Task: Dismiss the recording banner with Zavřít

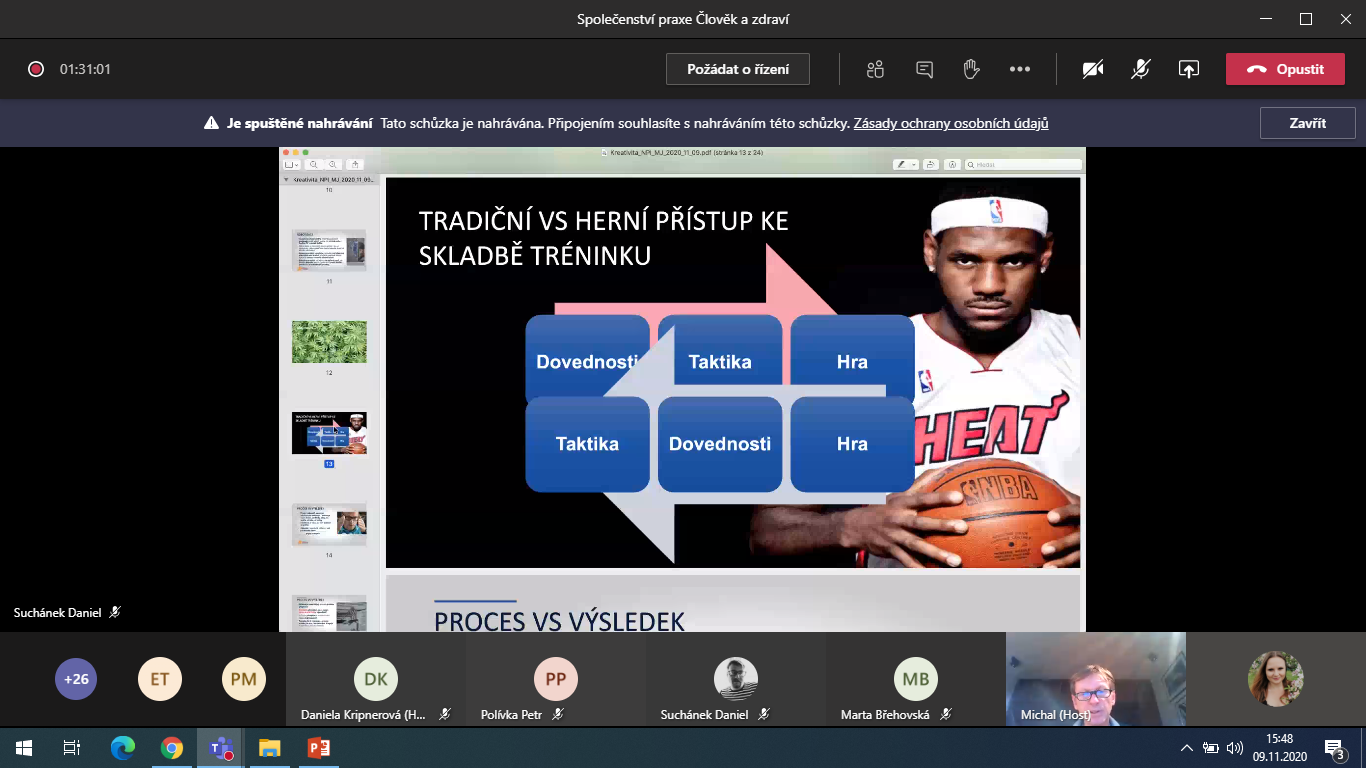Action: coord(1307,123)
